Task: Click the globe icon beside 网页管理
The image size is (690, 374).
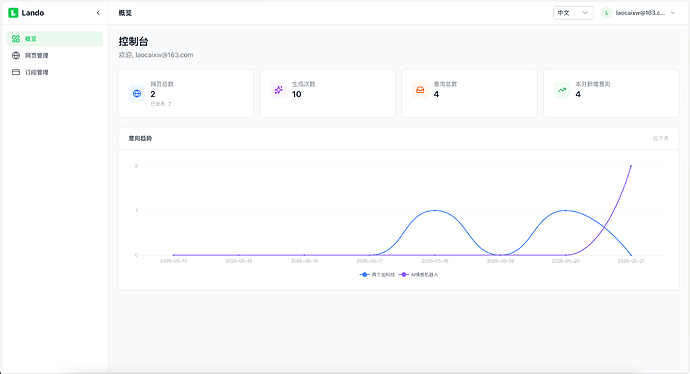Action: [x=16, y=55]
